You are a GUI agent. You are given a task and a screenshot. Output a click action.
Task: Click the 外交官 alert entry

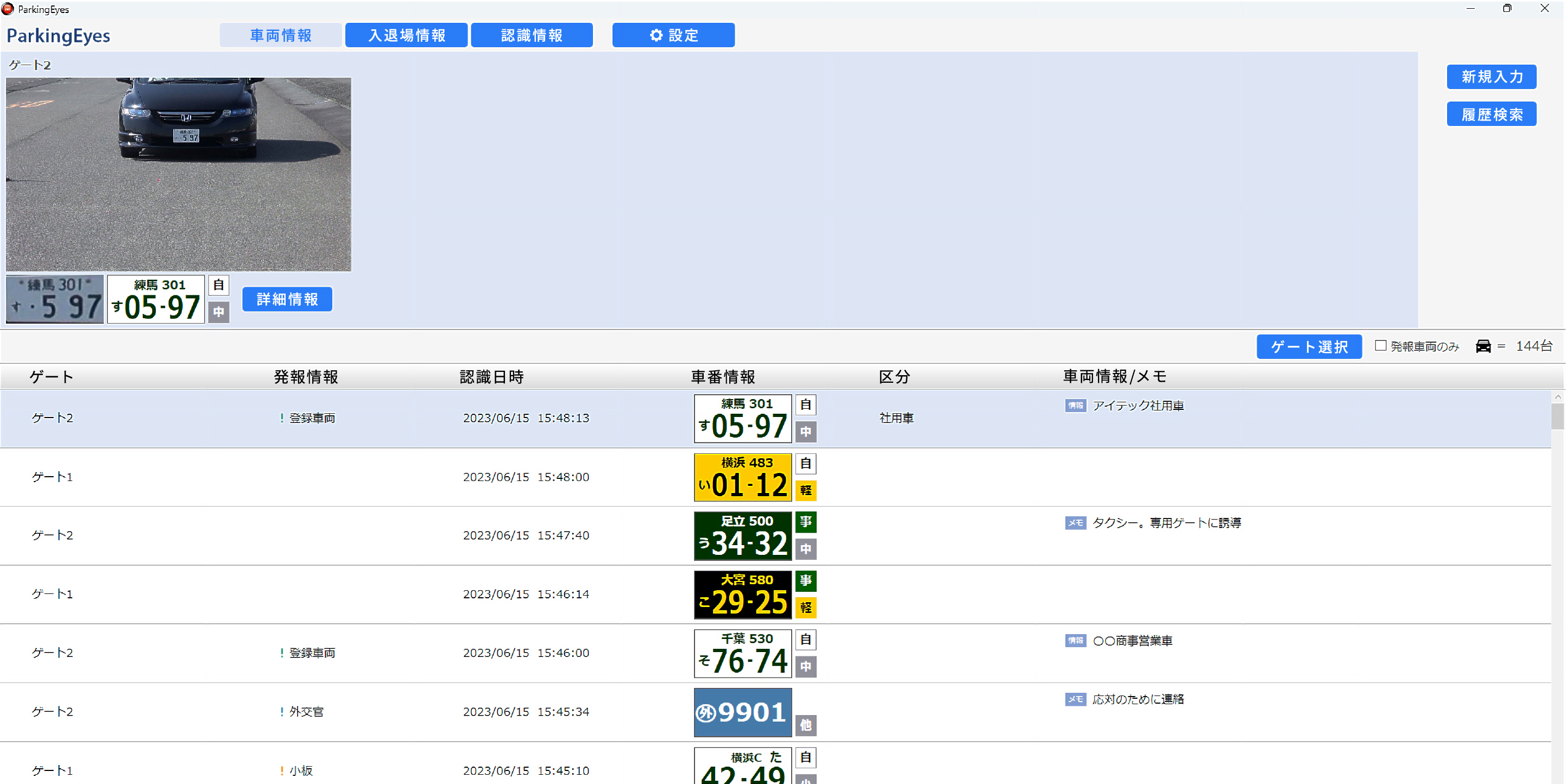pyautogui.click(x=302, y=712)
